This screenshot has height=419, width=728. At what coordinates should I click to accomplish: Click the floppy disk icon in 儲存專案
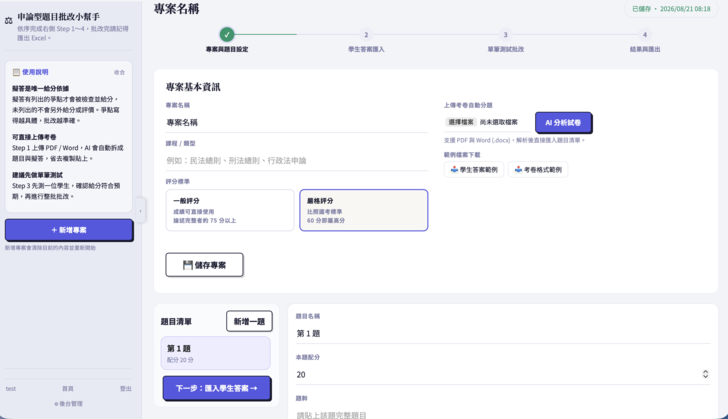pyautogui.click(x=188, y=265)
